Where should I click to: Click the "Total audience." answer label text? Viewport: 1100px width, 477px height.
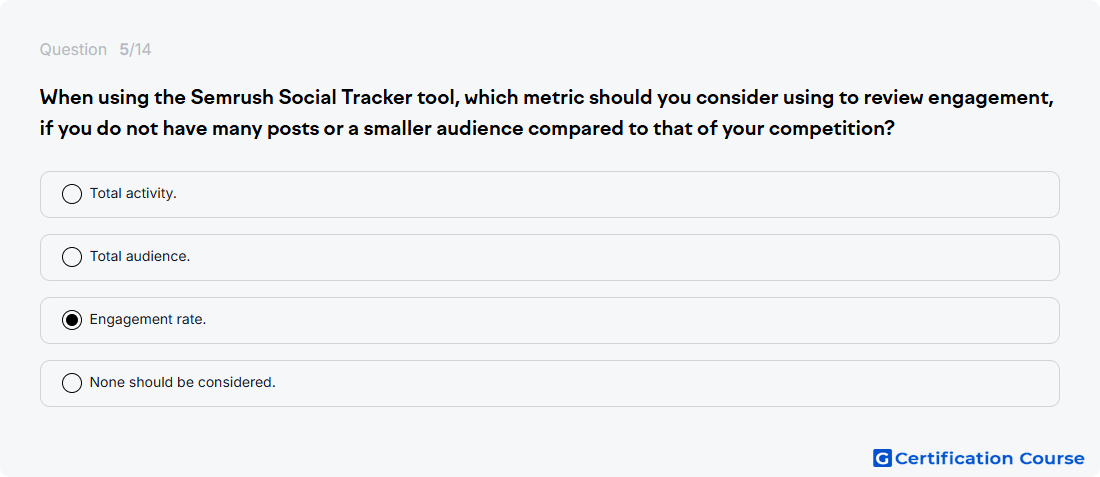point(140,257)
